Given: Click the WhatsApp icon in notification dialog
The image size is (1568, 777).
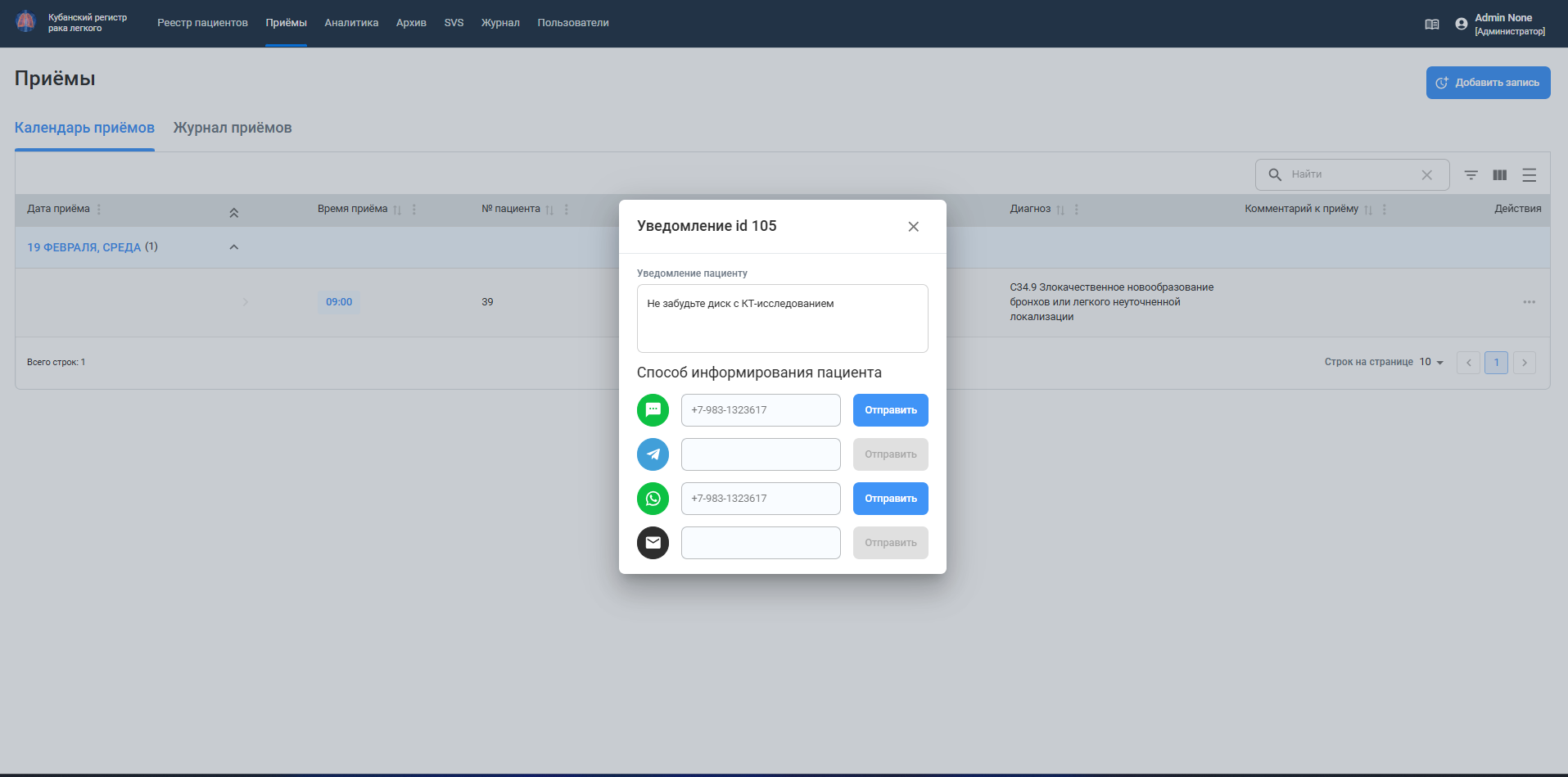Looking at the screenshot, I should tap(653, 499).
